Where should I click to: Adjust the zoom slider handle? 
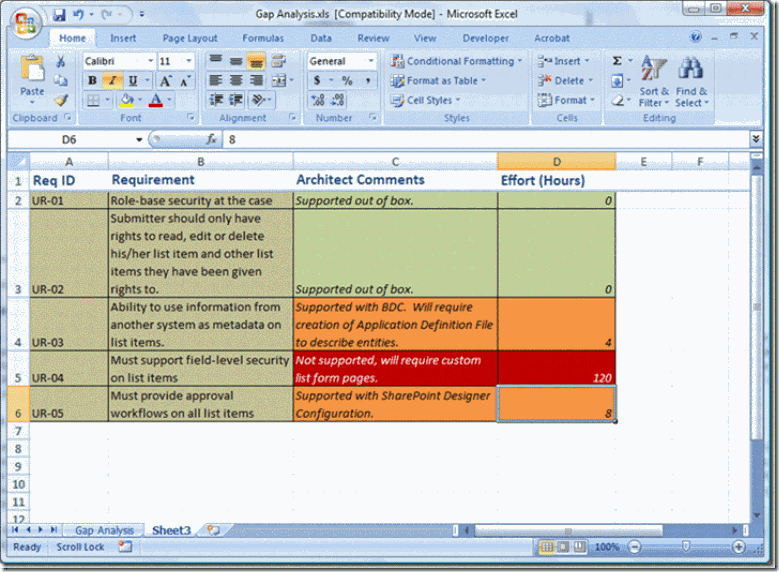click(x=686, y=547)
